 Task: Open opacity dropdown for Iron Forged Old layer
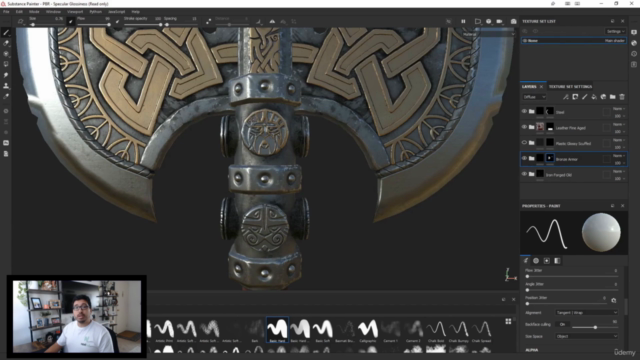[x=619, y=179]
